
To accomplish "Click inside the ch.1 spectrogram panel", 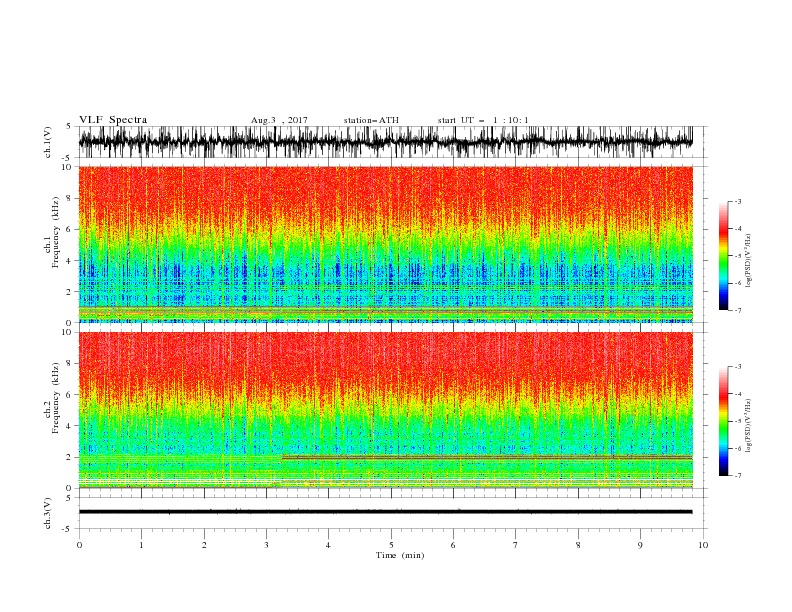I will [386, 244].
